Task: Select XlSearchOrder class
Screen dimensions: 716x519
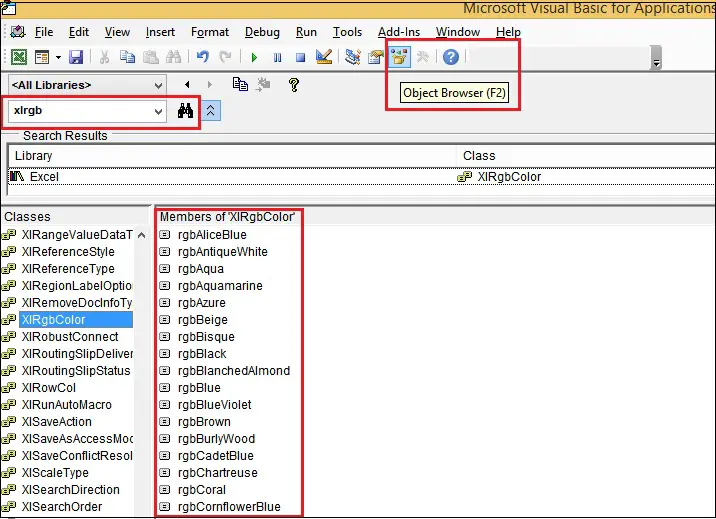Action: (62, 507)
